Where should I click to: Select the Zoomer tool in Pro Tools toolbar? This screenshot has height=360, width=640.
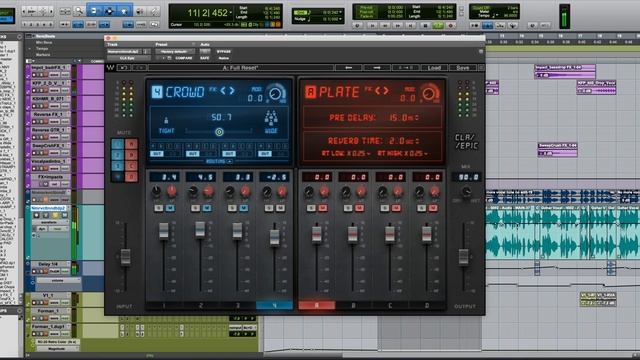tap(78, 11)
